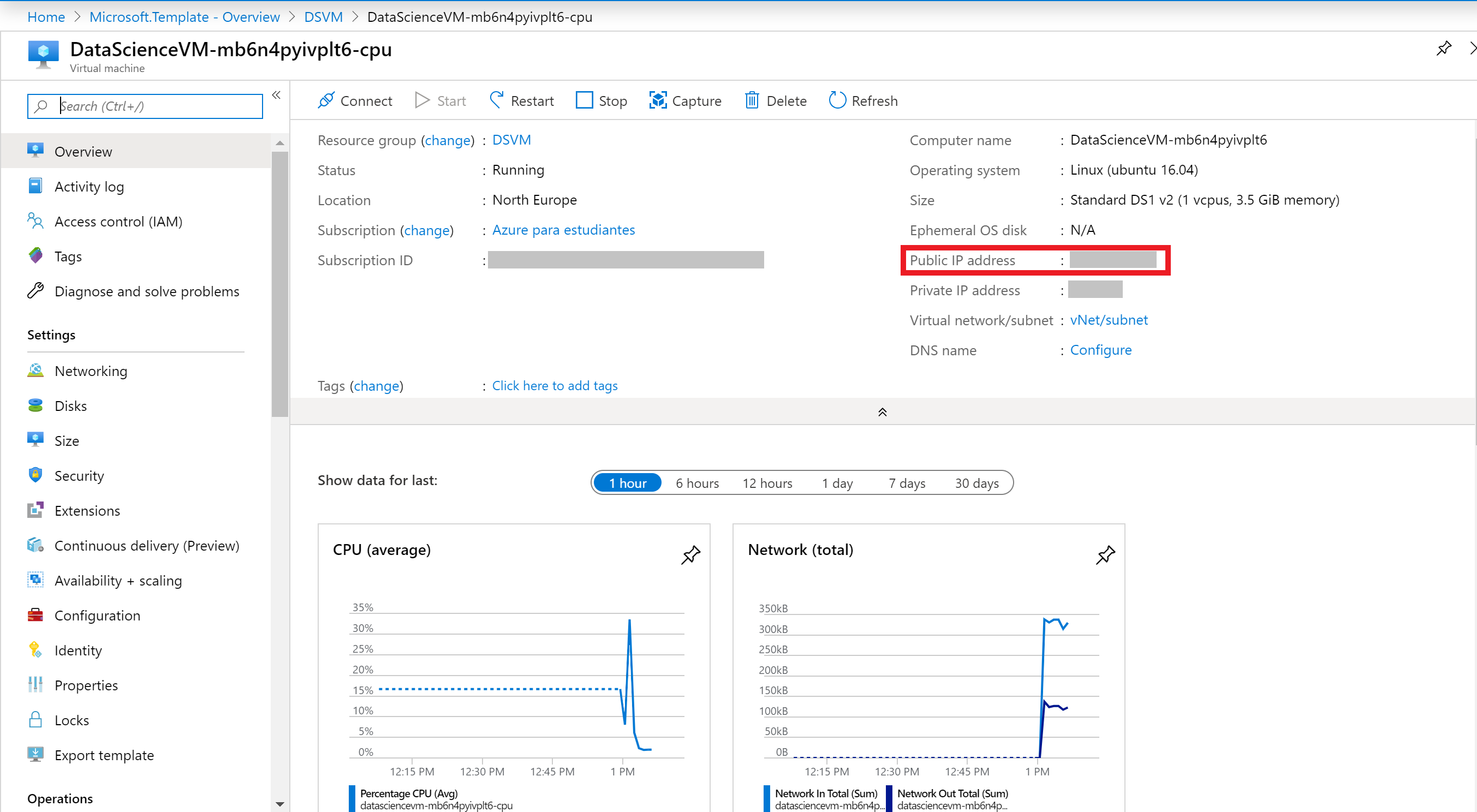Click the Capture icon in the toolbar
1477x812 pixels.
658,100
